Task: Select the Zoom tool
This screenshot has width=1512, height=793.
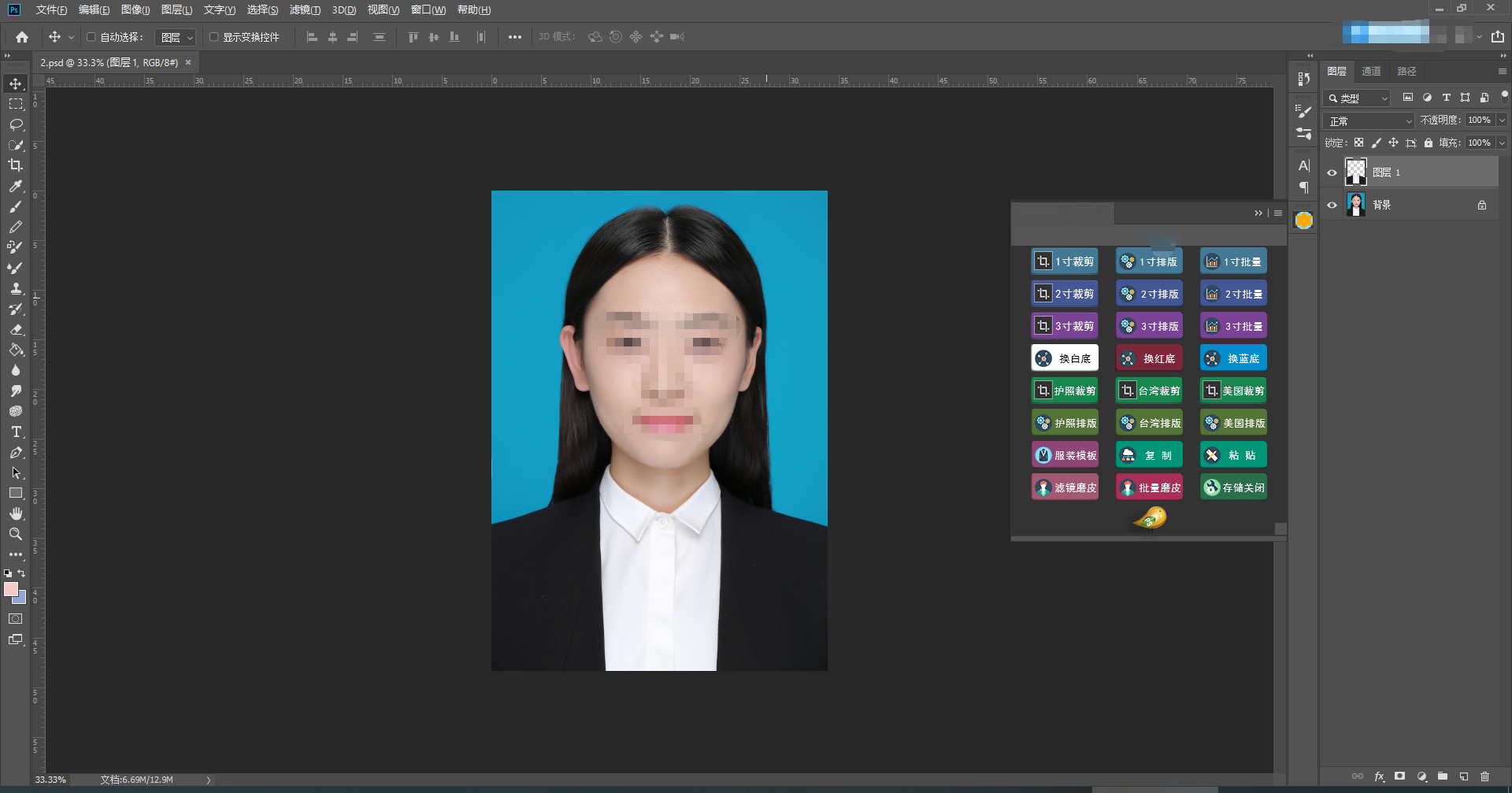Action: 15,534
